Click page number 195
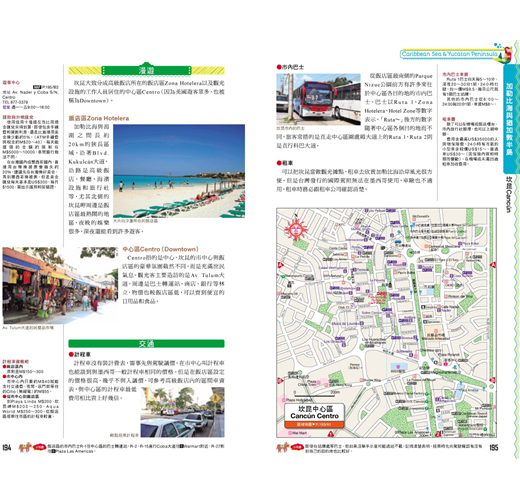 tap(494, 447)
